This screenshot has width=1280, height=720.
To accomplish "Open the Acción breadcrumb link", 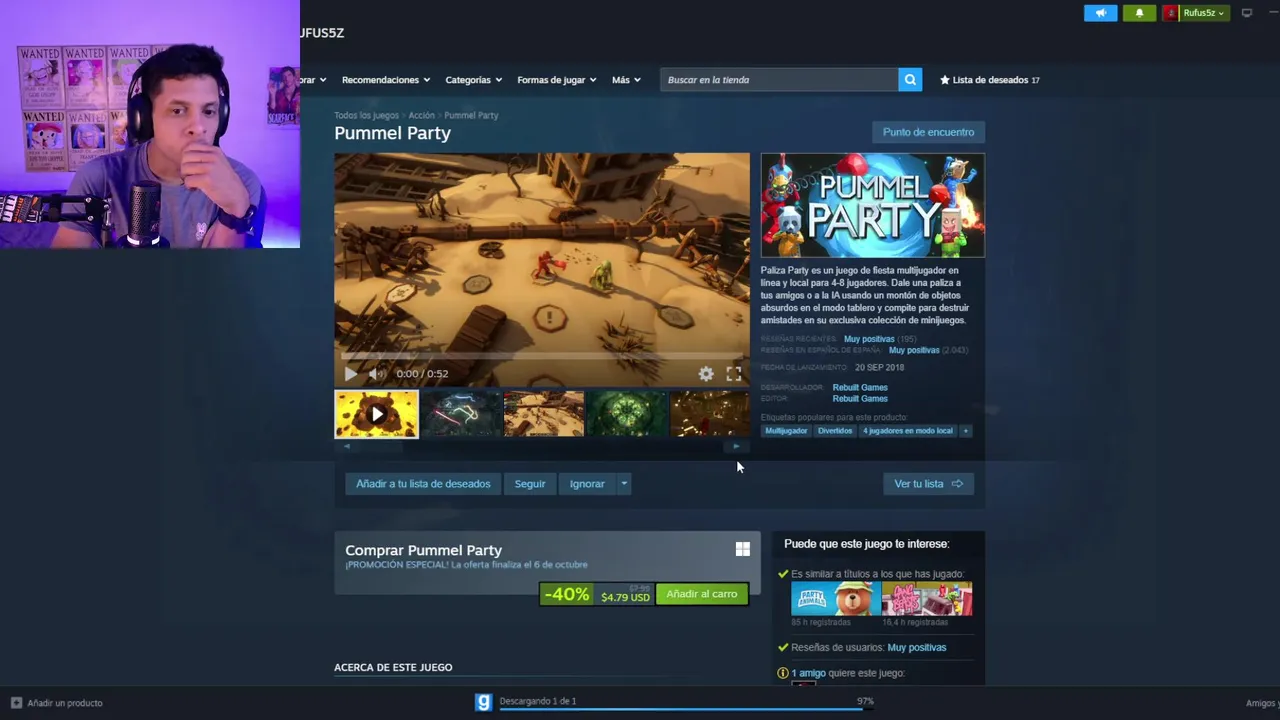I will [421, 115].
